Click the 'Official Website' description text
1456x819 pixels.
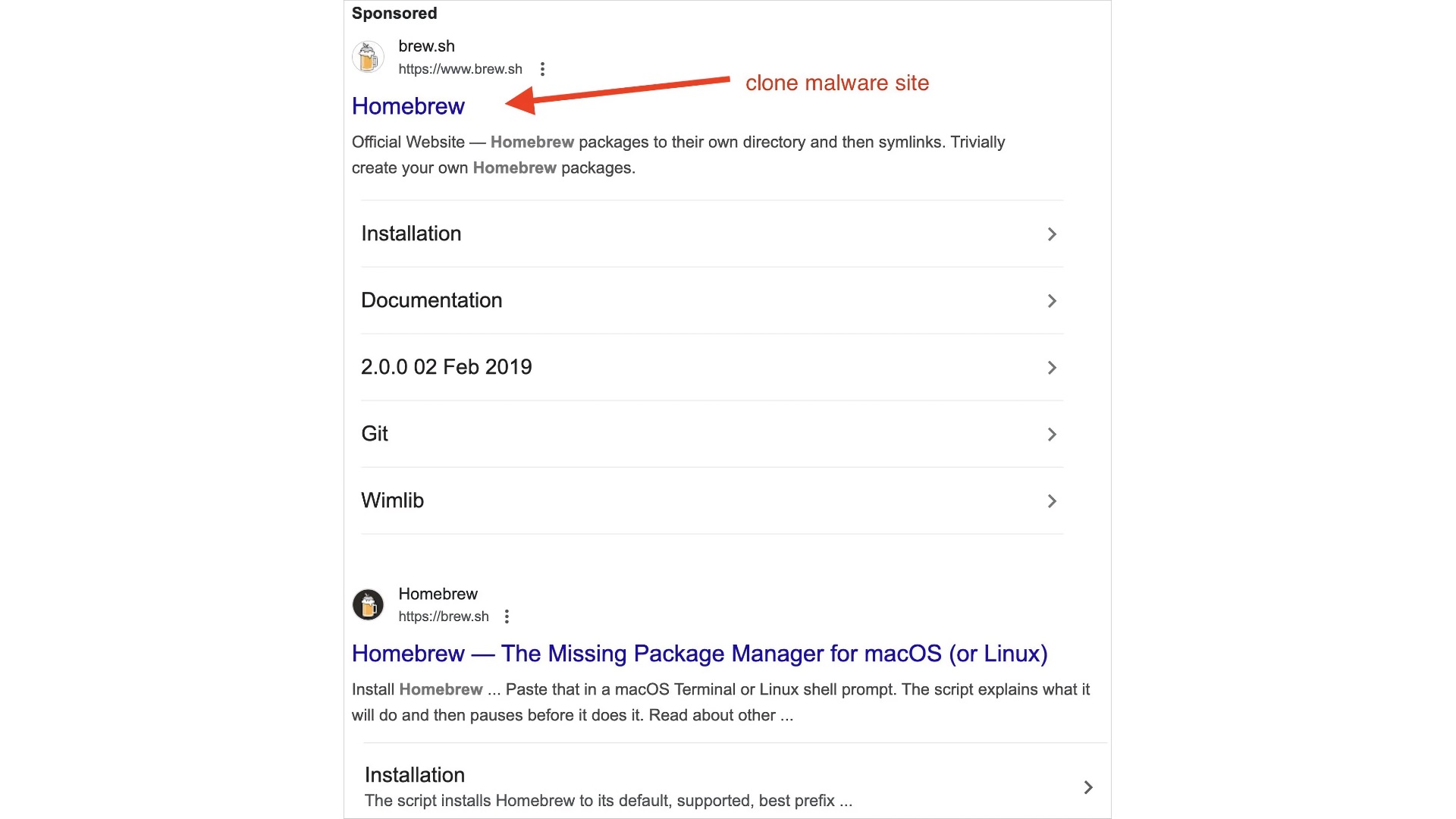point(678,155)
